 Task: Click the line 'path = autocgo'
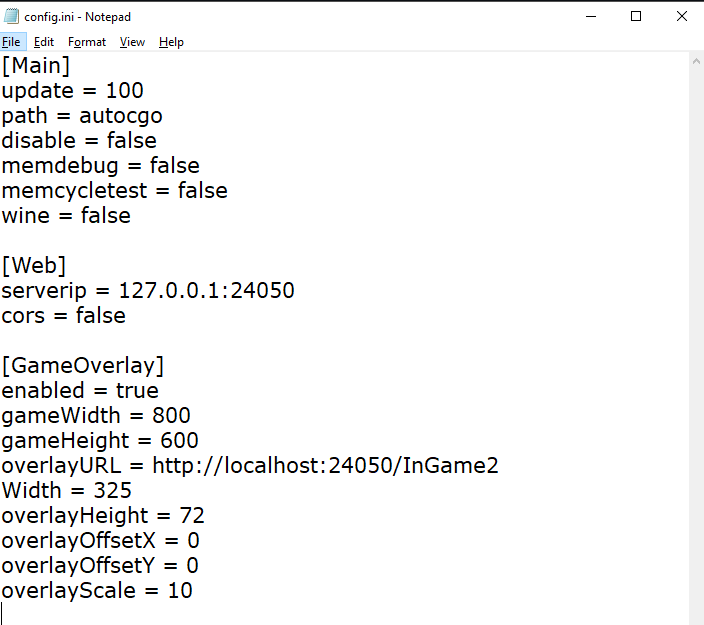(x=82, y=116)
